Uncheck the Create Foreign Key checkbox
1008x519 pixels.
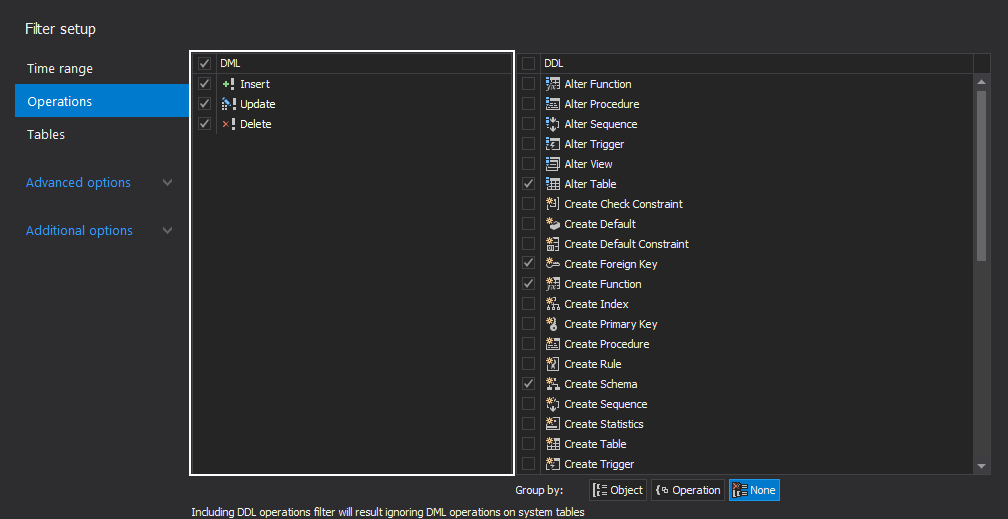click(528, 264)
